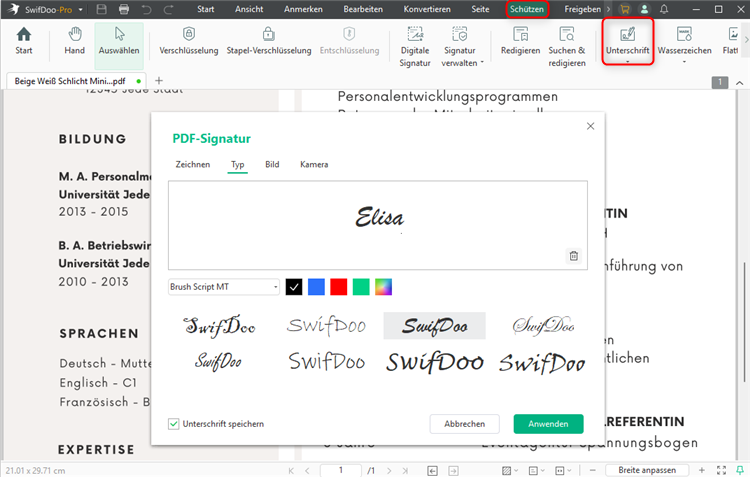Select the Hand tool
This screenshot has width=750, height=477.
[74, 41]
